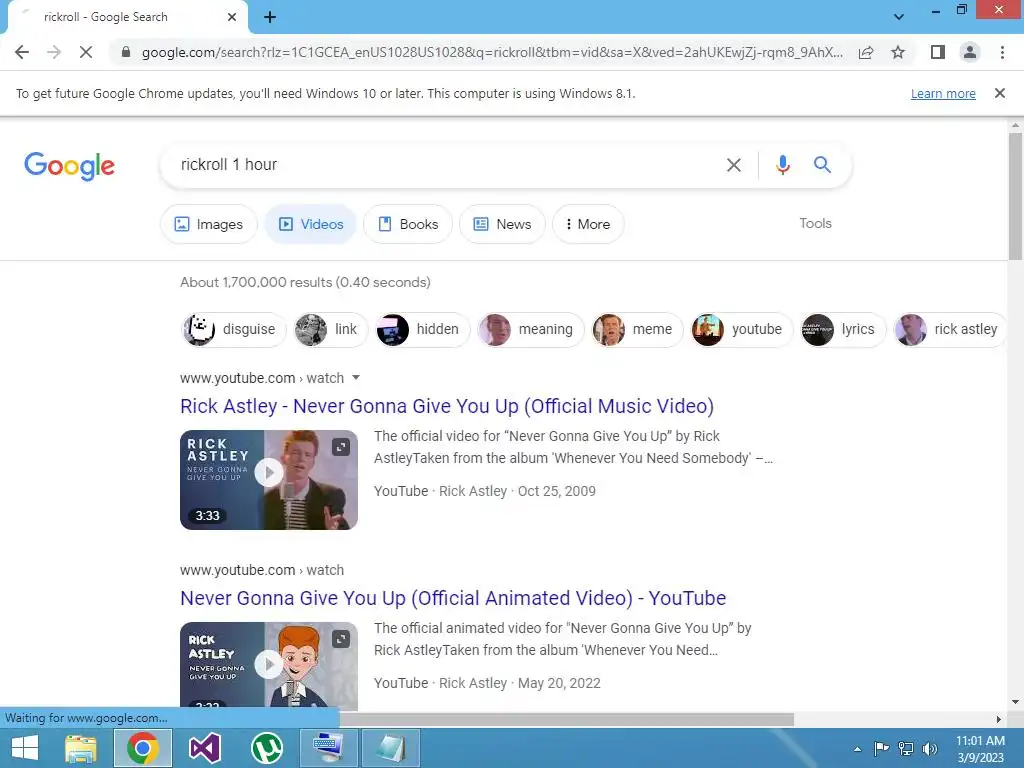The height and width of the screenshot is (768, 1024).
Task: Open Never Gonna Give You Up Official Music Video
Action: coord(447,406)
